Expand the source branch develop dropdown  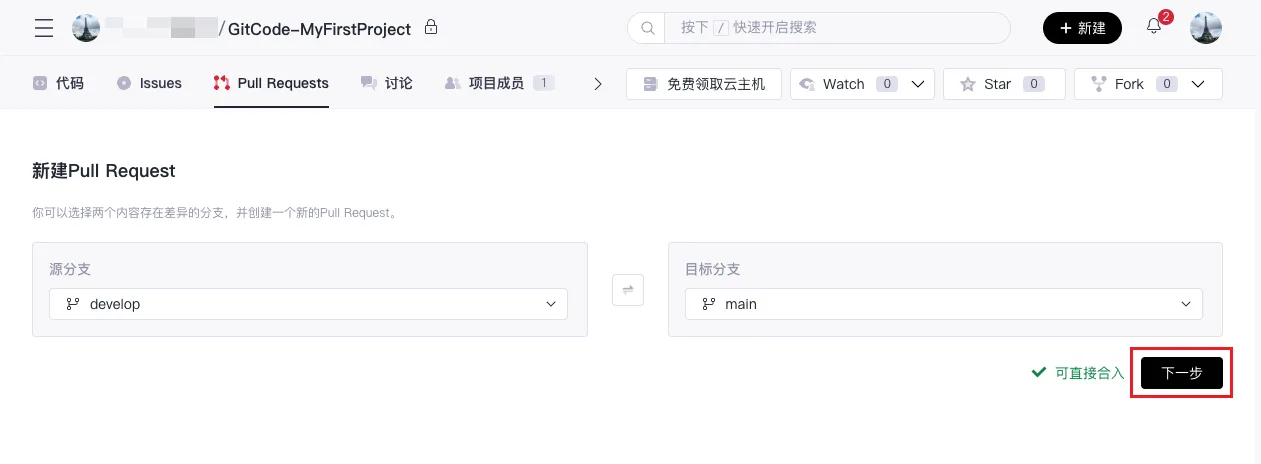click(x=308, y=304)
